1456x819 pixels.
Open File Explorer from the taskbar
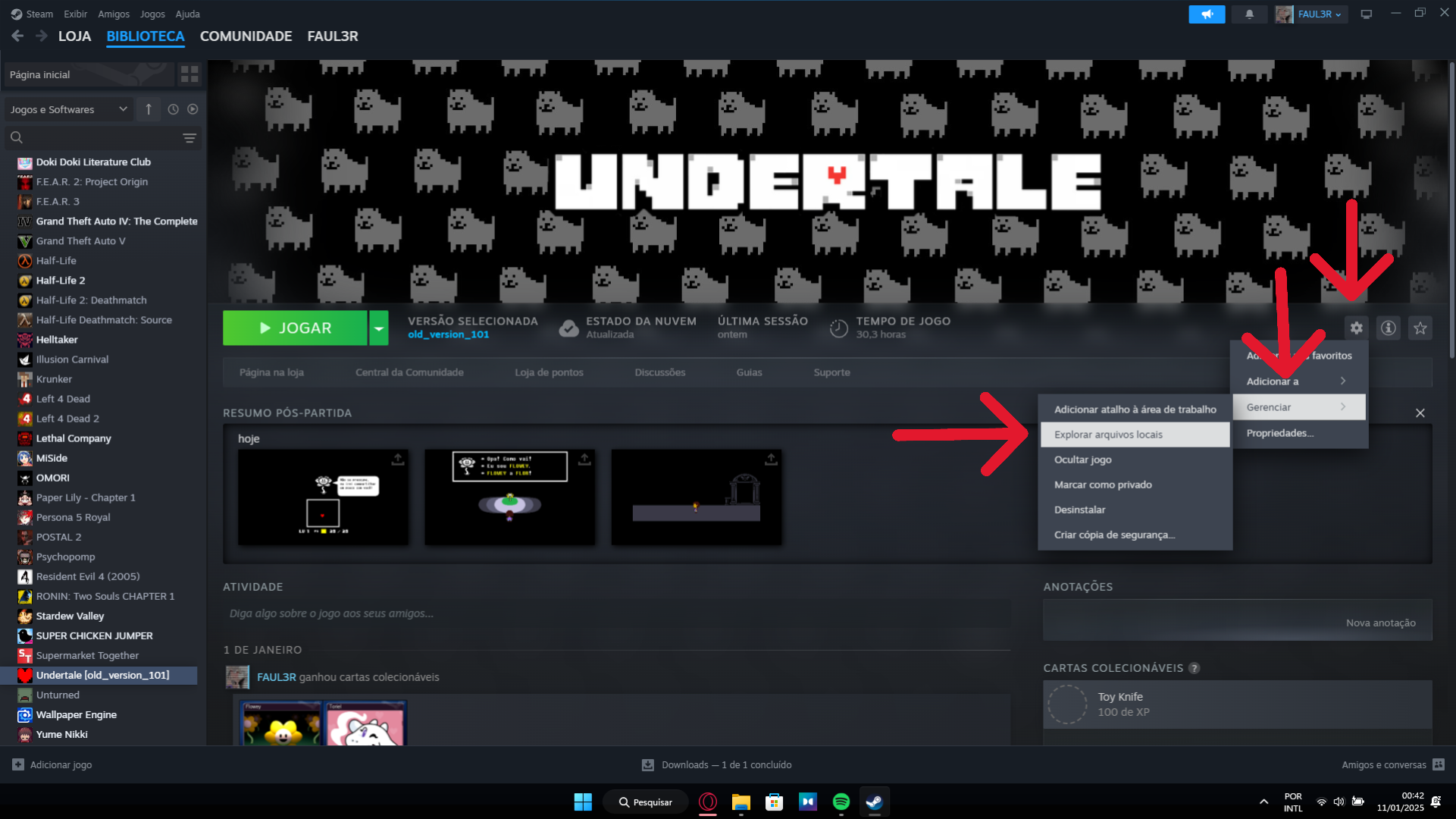pyautogui.click(x=741, y=802)
